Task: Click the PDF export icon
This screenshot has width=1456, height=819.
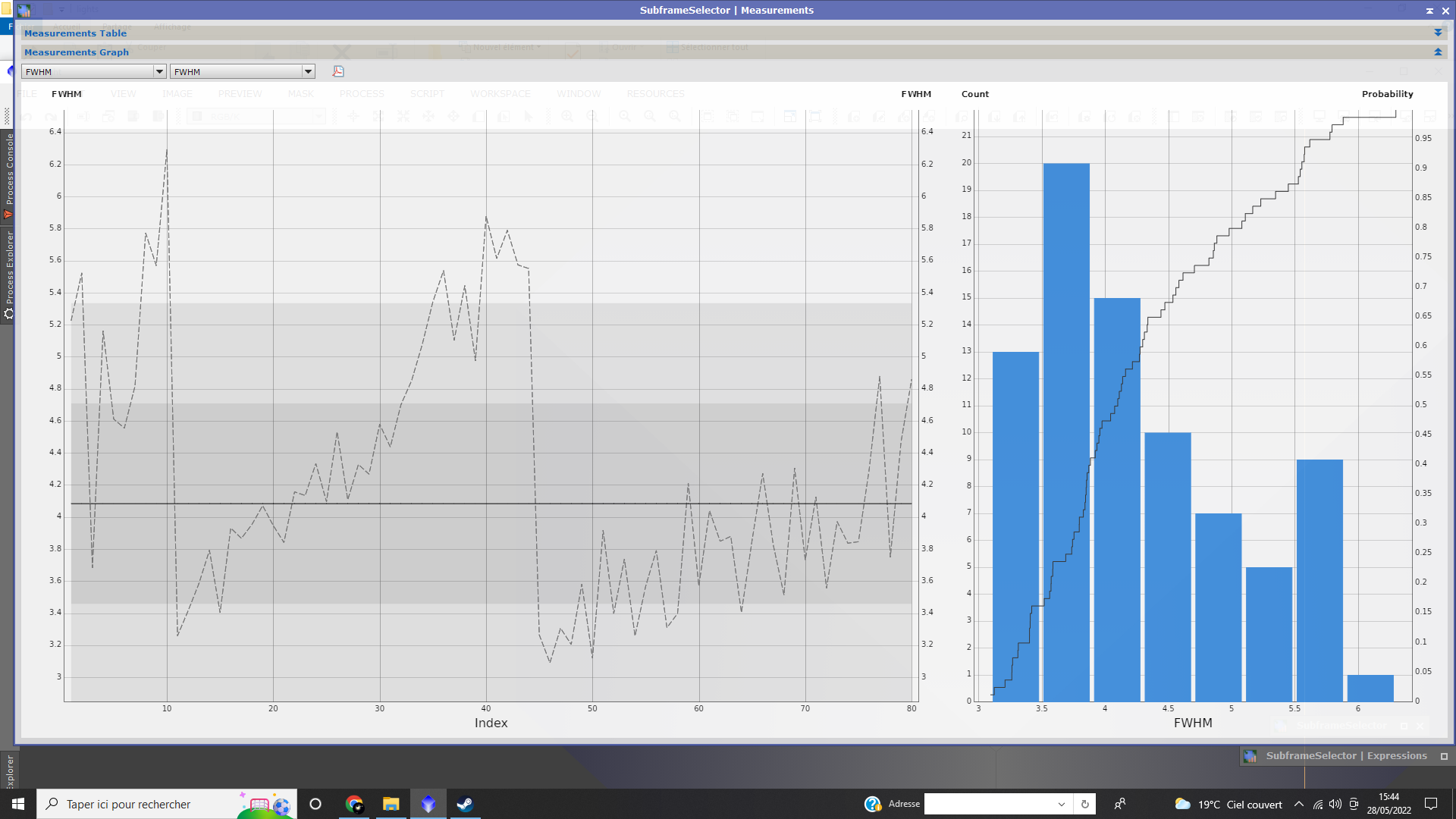Action: 338,71
